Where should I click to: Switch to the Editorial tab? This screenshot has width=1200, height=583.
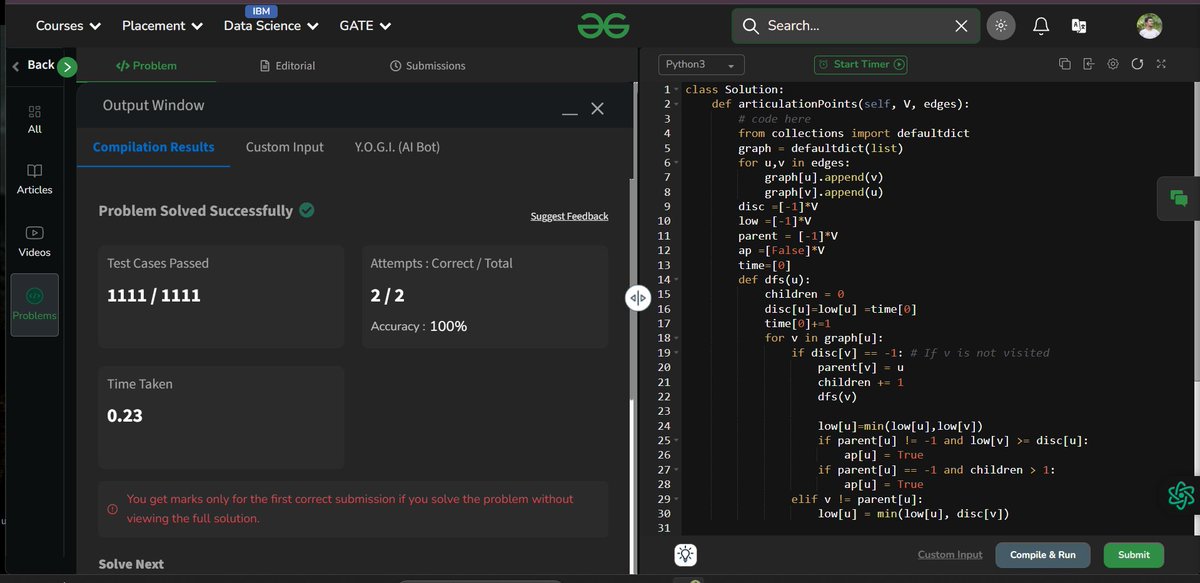click(287, 66)
